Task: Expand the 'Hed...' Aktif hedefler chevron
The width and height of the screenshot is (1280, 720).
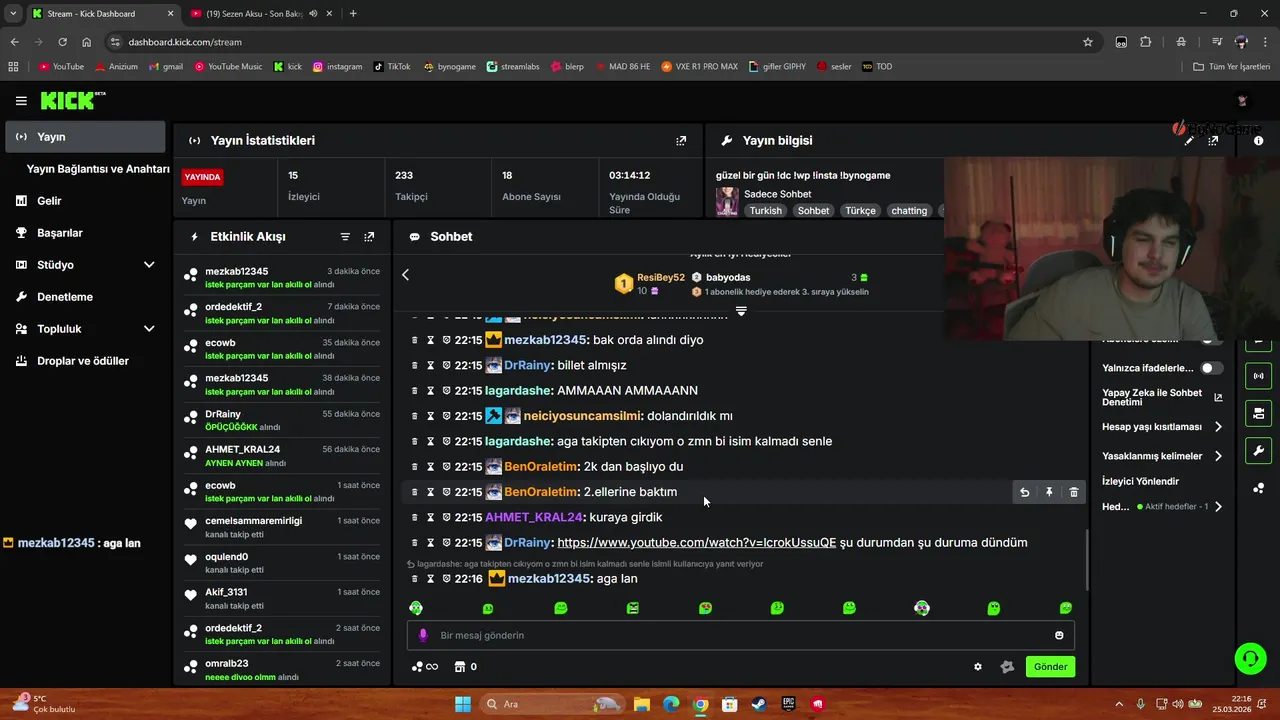Action: (x=1218, y=507)
